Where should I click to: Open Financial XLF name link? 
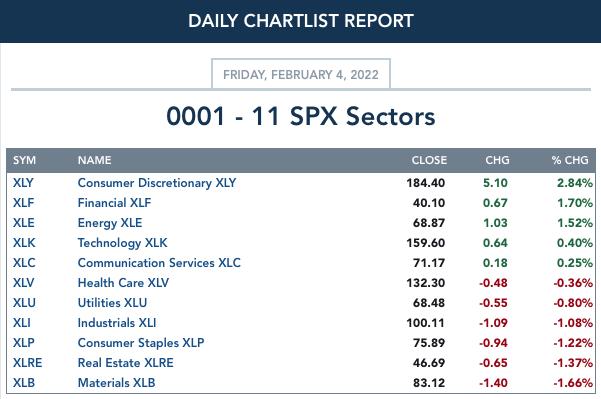tap(114, 203)
